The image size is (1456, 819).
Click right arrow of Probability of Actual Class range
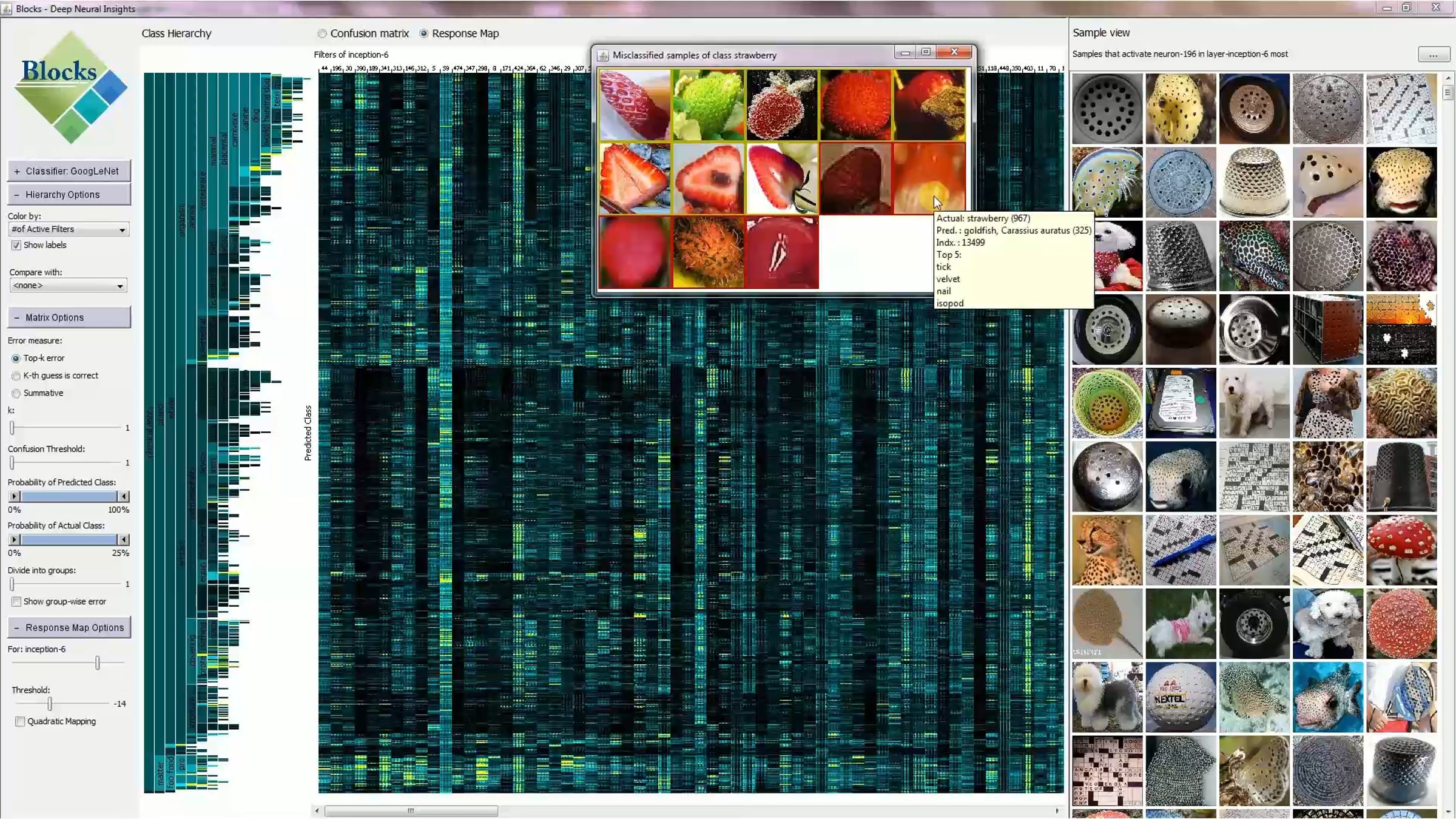point(123,539)
